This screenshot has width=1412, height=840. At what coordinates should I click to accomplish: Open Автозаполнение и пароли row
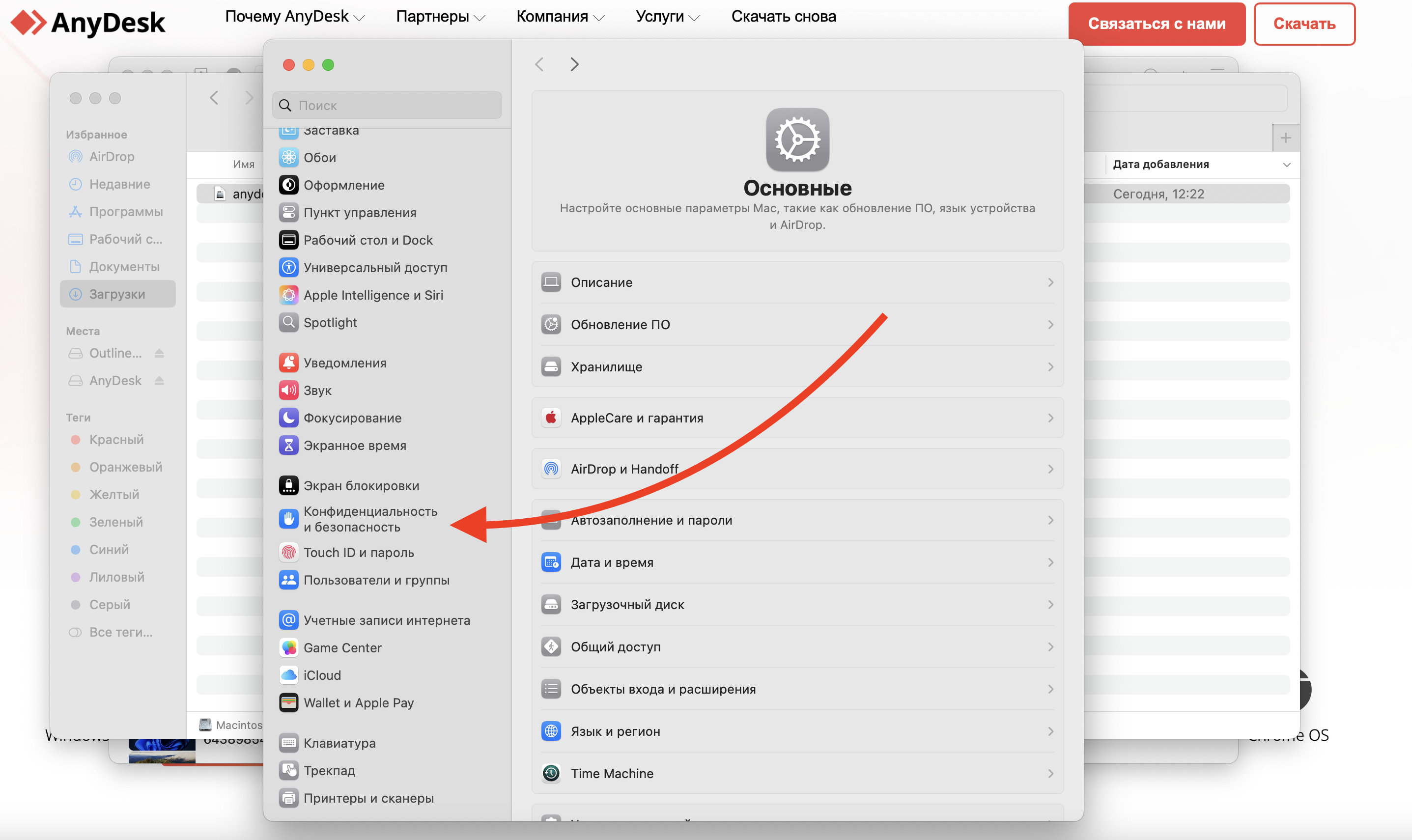(x=797, y=520)
